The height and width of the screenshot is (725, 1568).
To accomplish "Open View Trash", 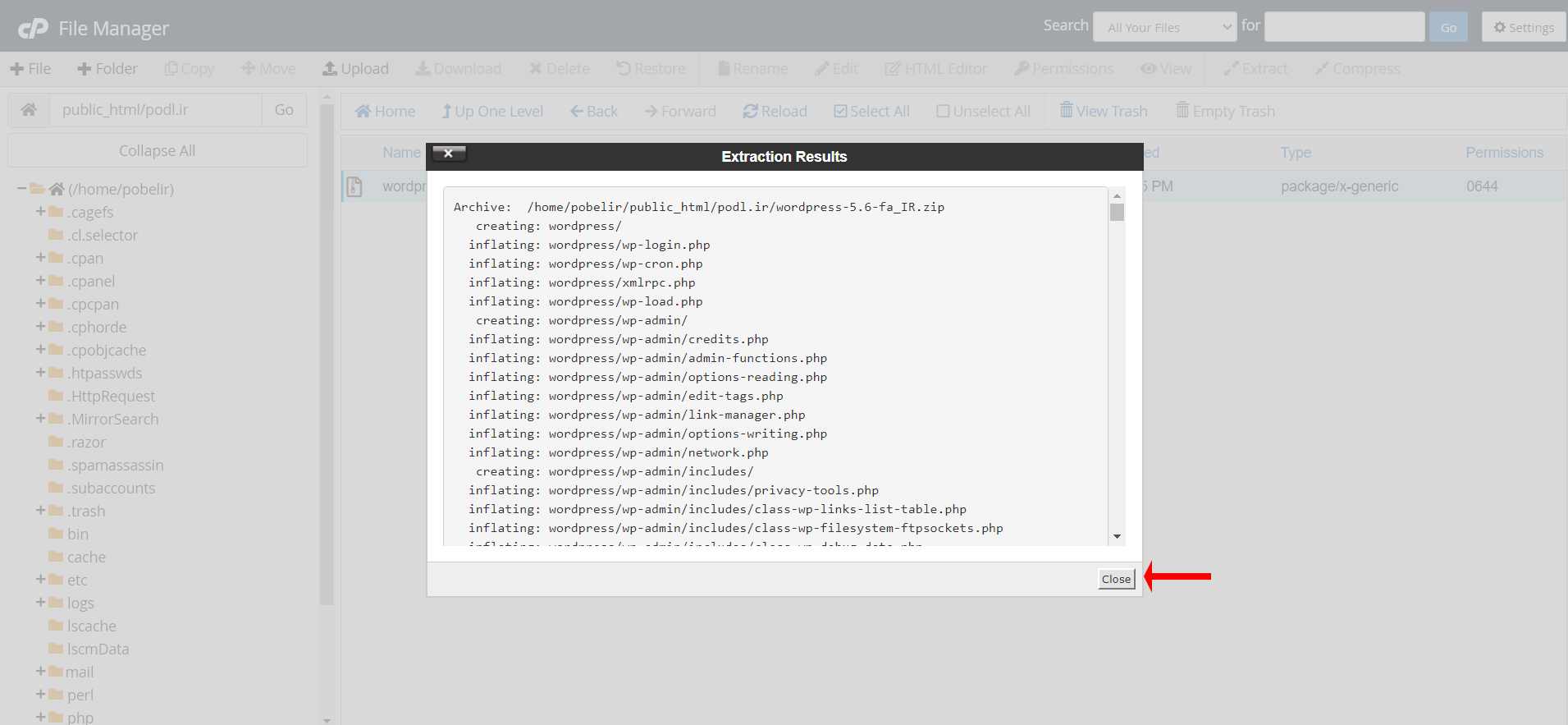I will coord(1104,111).
